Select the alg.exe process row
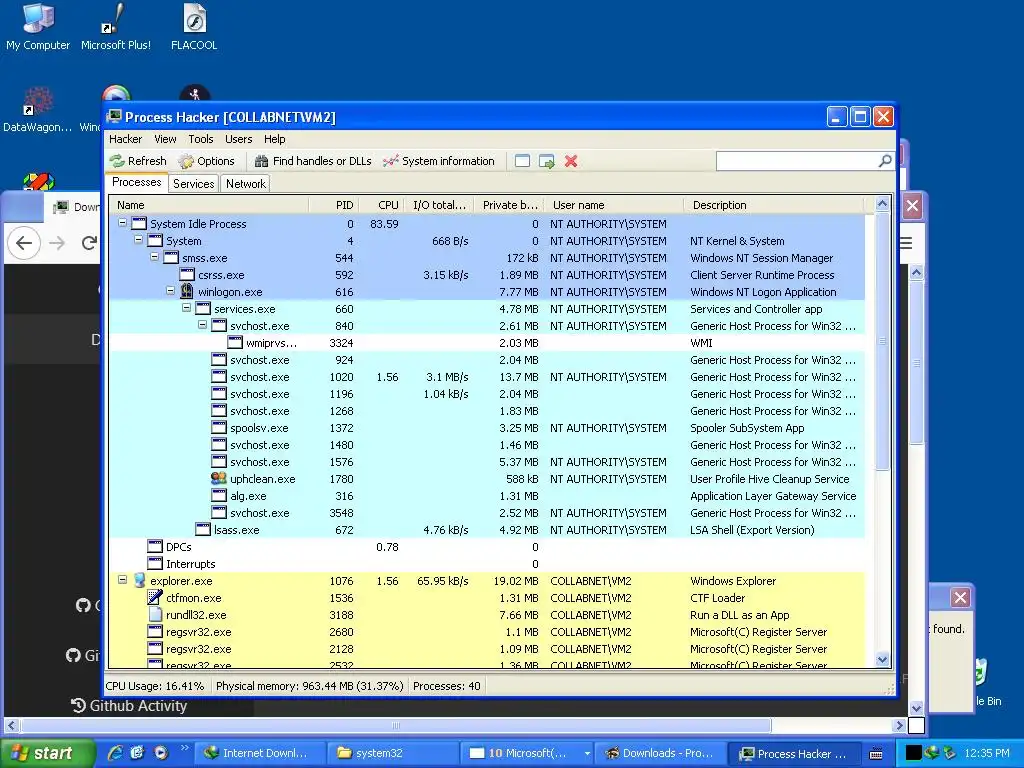This screenshot has height=768, width=1024. (487, 496)
